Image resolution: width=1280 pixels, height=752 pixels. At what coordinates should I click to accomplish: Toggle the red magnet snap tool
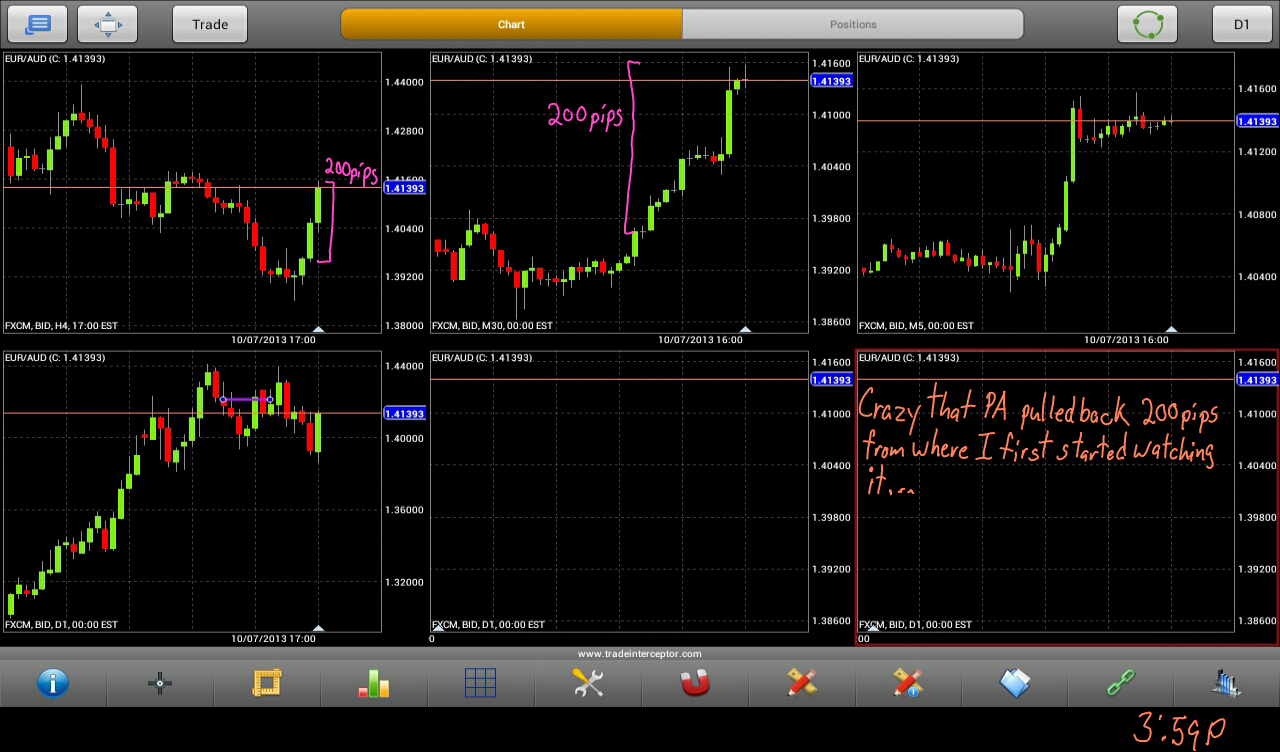tap(694, 683)
